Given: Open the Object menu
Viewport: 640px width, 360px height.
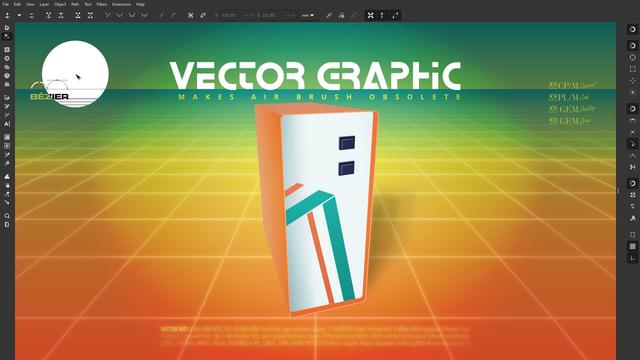Looking at the screenshot, I should pyautogui.click(x=60, y=4).
